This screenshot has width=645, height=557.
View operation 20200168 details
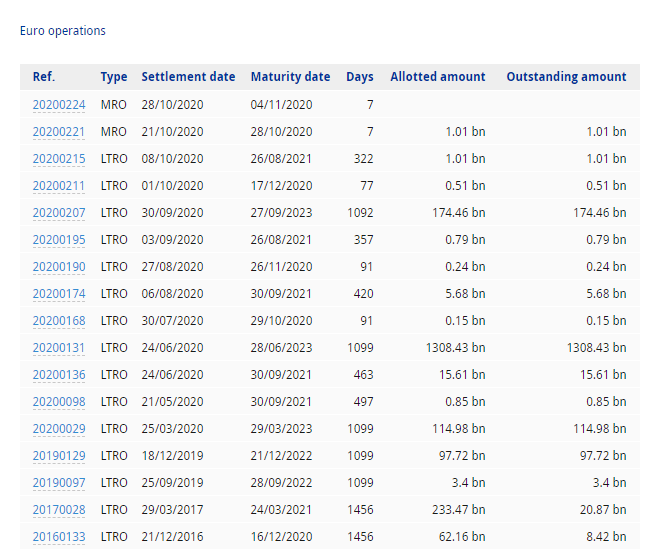[x=59, y=320]
